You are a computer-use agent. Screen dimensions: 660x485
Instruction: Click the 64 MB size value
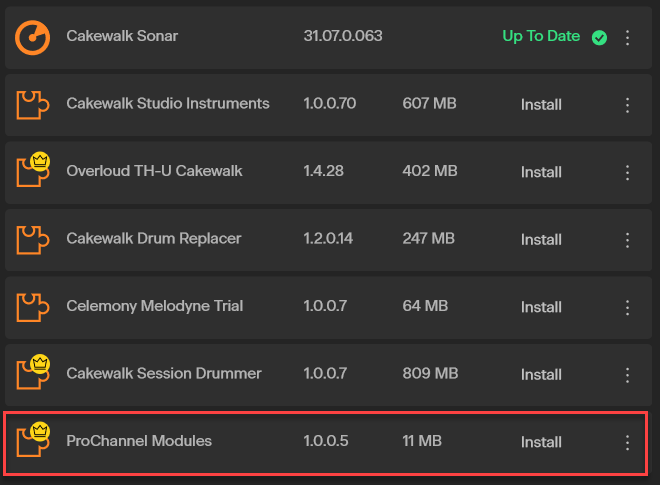tap(425, 306)
